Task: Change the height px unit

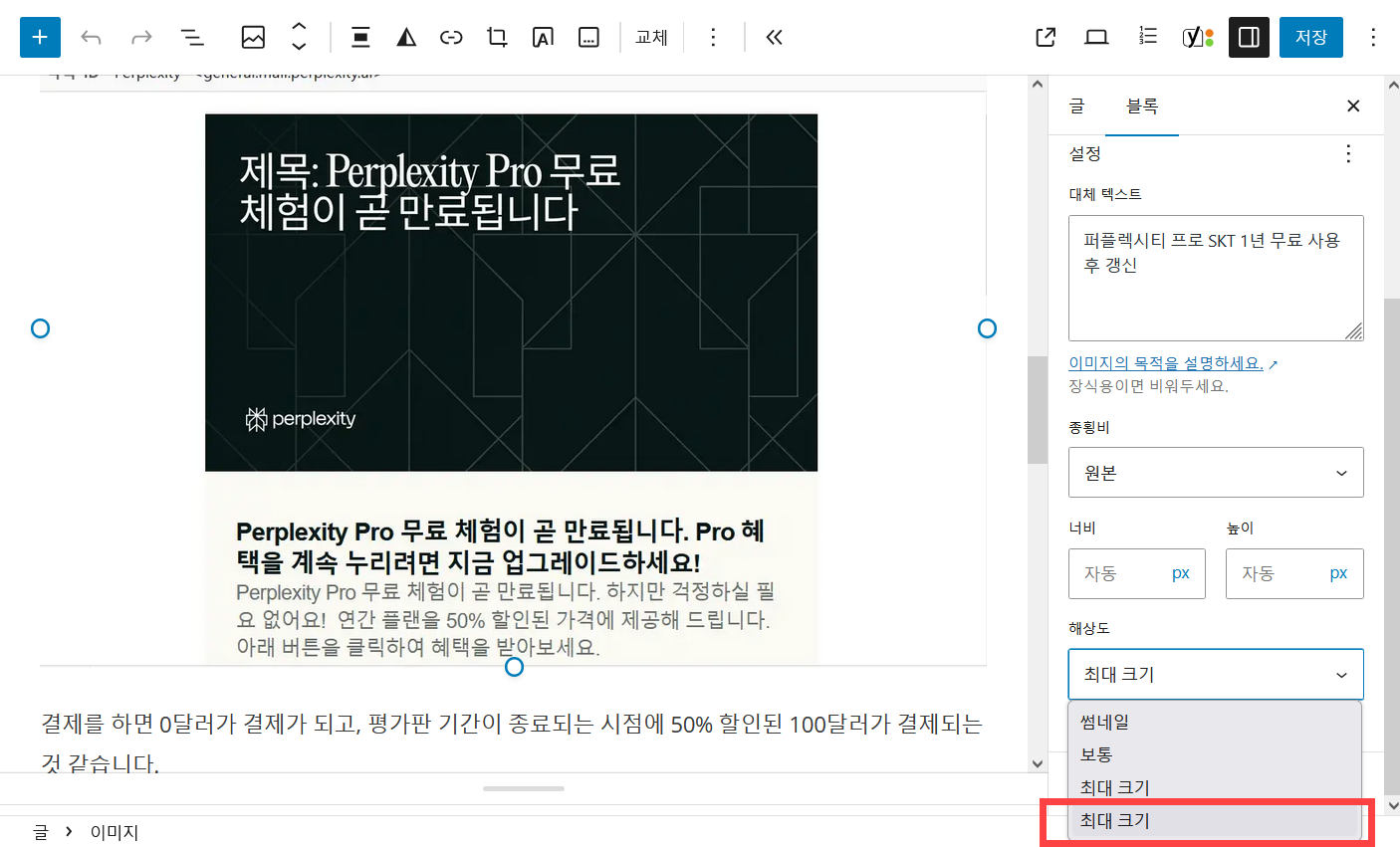Action: (1338, 573)
